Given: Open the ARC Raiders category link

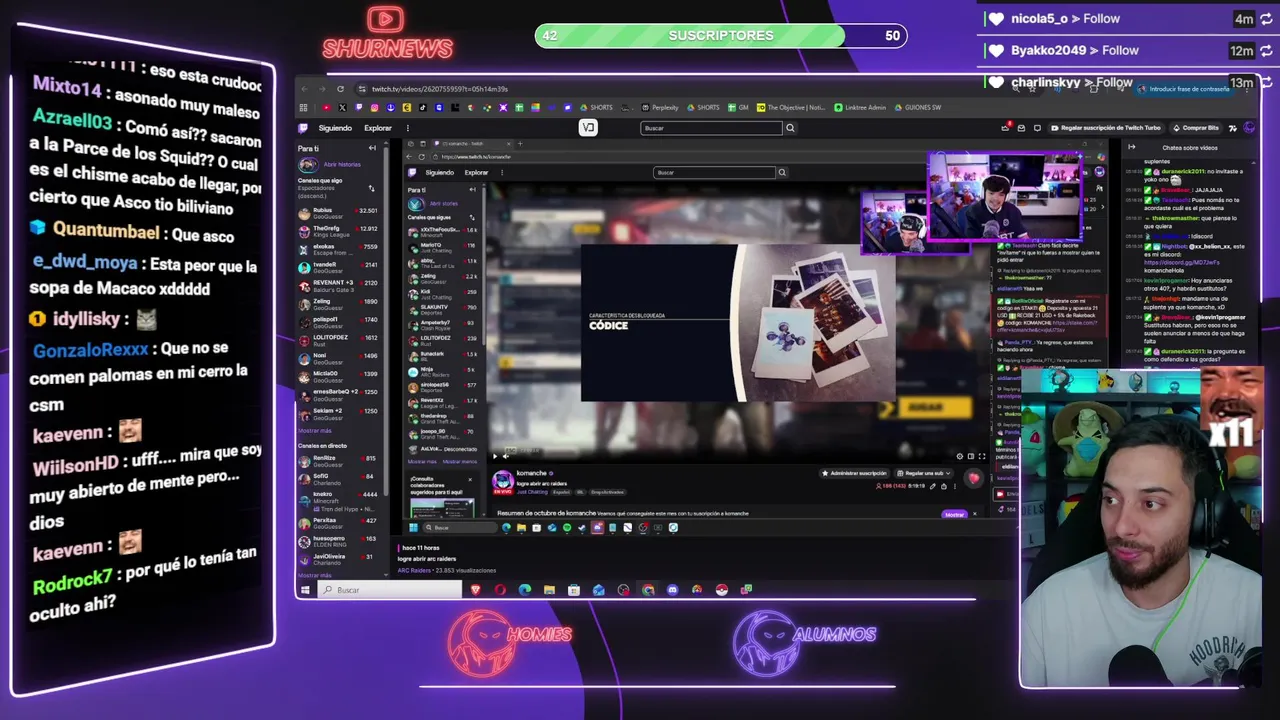Looking at the screenshot, I should tap(412, 570).
